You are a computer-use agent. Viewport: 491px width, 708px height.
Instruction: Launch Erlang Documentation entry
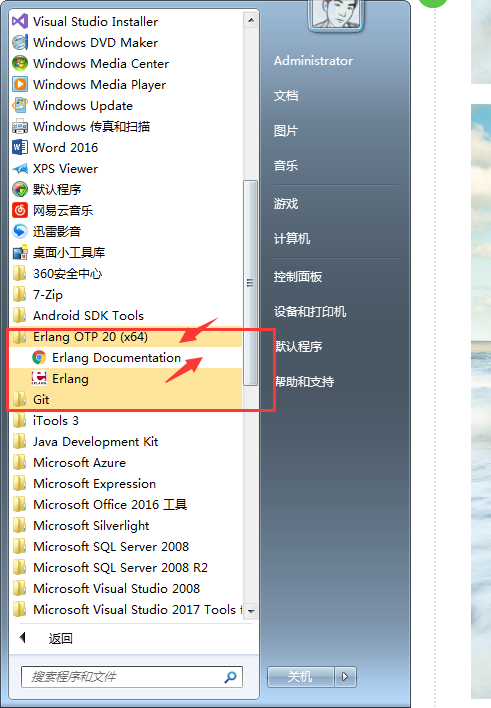point(125,358)
